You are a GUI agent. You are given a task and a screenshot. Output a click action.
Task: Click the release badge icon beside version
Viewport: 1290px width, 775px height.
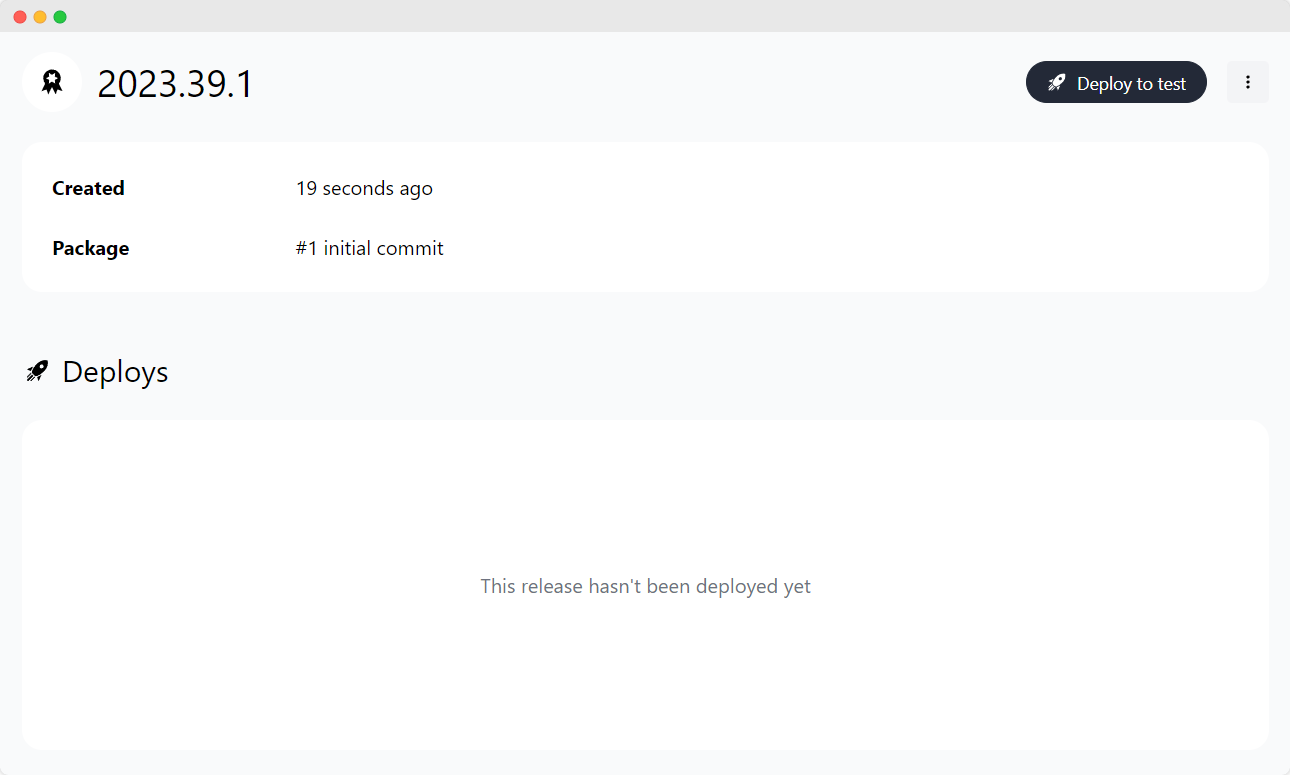coord(52,82)
